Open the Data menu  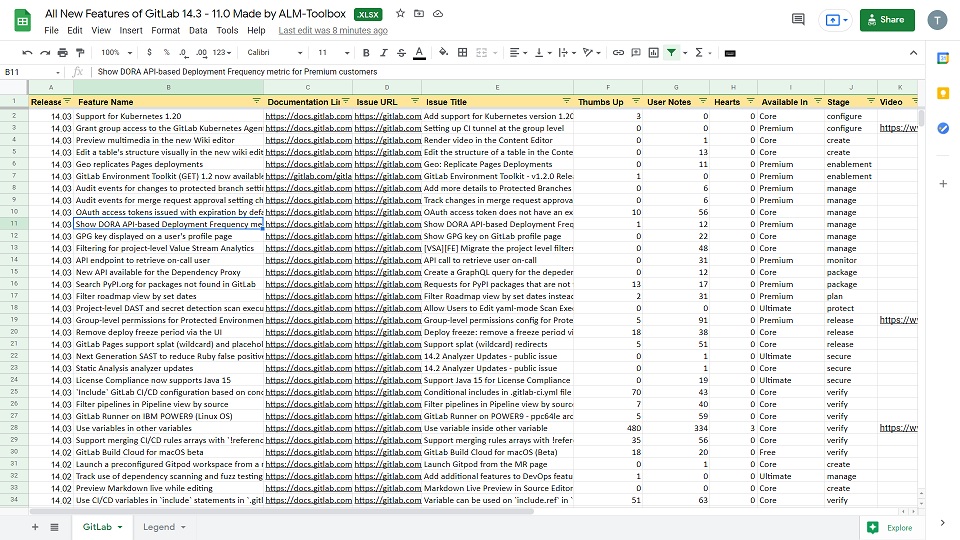click(198, 31)
